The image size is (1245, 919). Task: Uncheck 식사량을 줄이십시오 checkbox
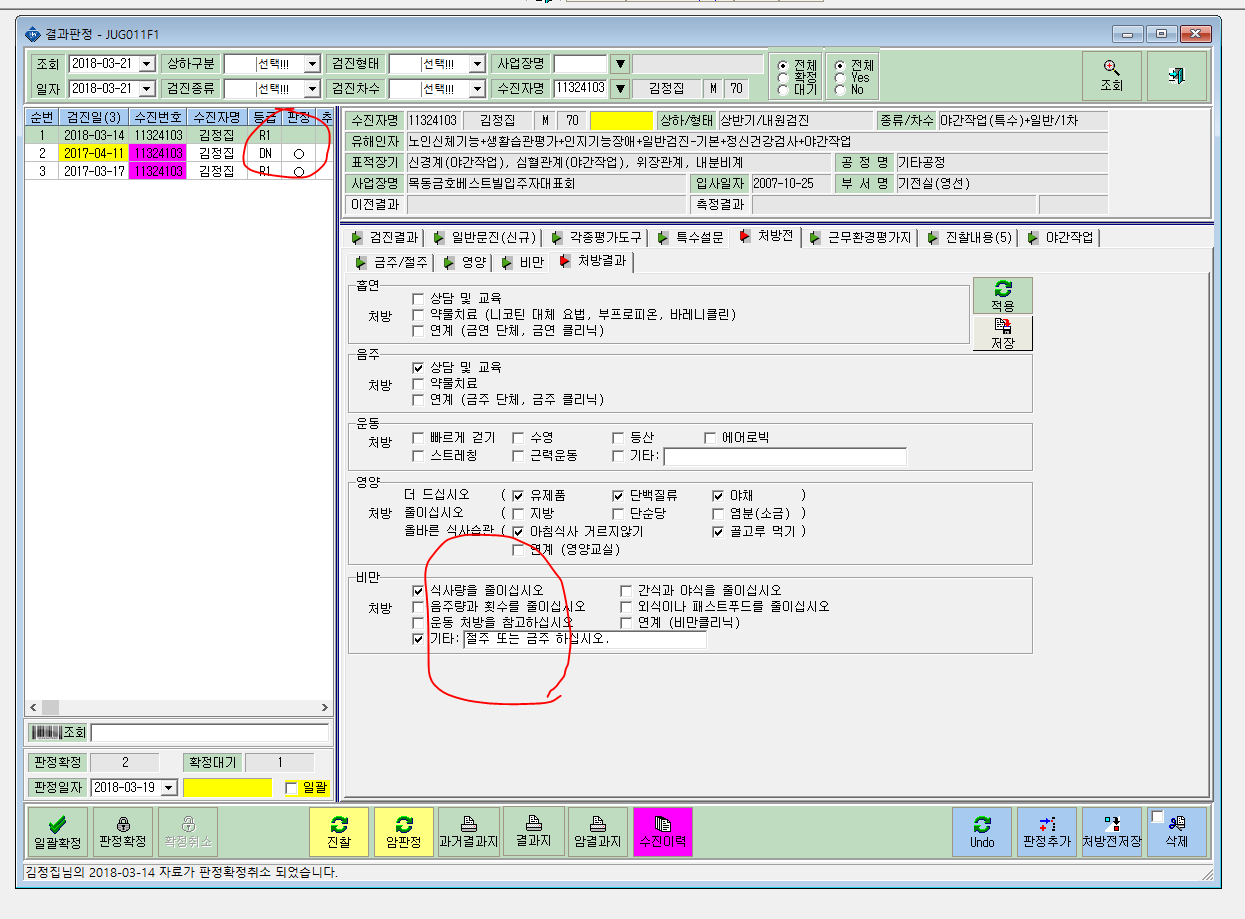click(x=418, y=591)
